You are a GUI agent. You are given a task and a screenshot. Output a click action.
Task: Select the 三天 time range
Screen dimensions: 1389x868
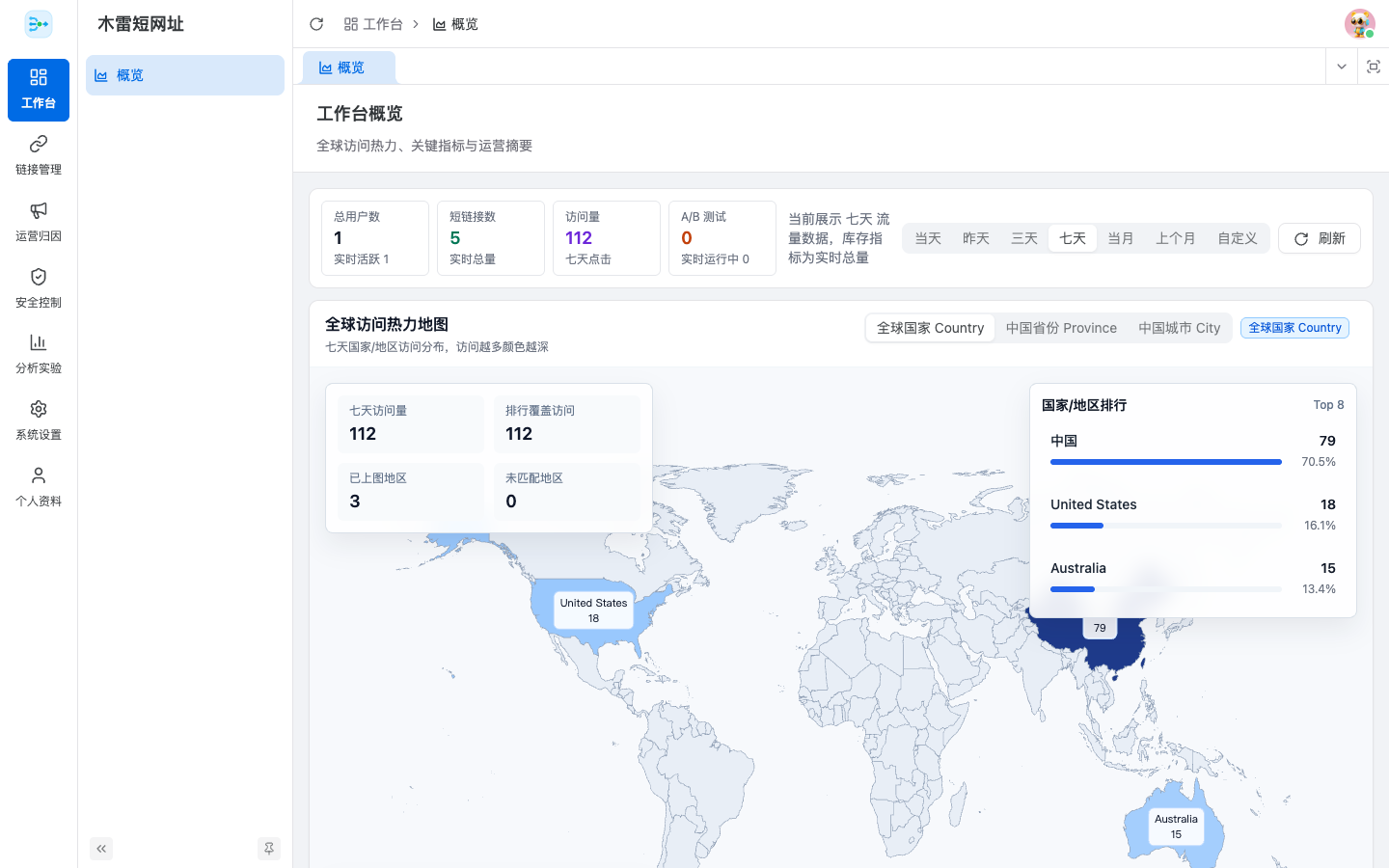[1024, 238]
